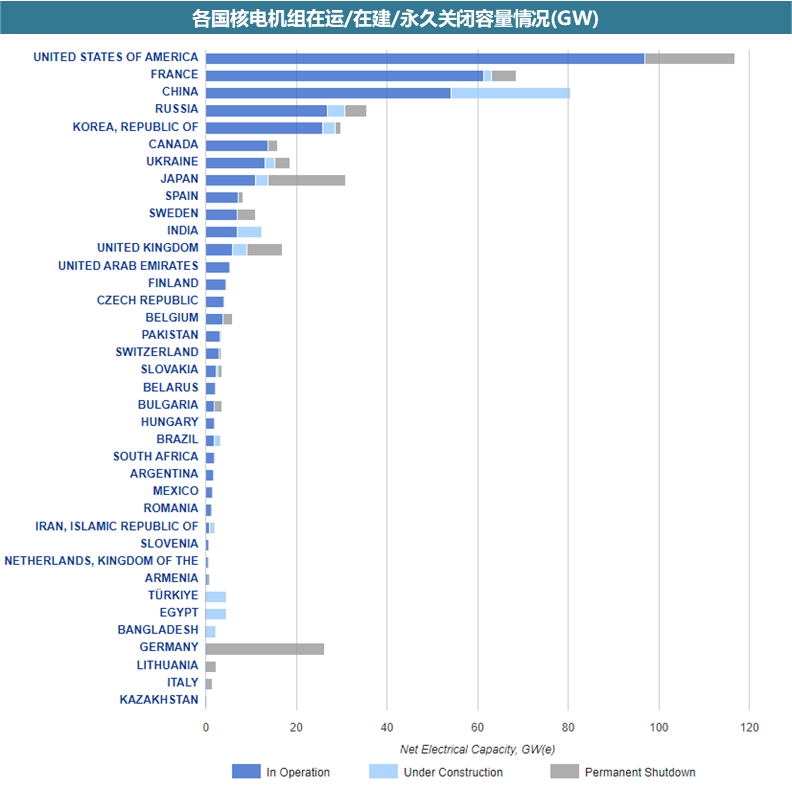Toggle the Under Construction legend label
This screenshot has width=792, height=788.
click(453, 772)
